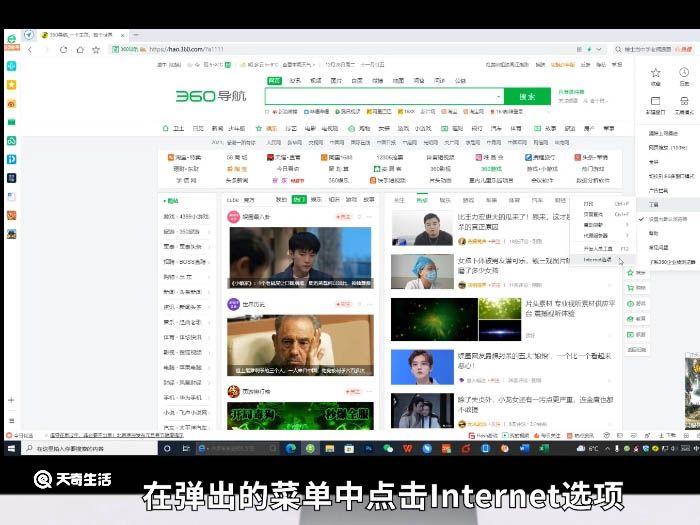Open new window icon in menu panel
Image resolution: width=700 pixels, height=525 pixels.
[x=655, y=101]
